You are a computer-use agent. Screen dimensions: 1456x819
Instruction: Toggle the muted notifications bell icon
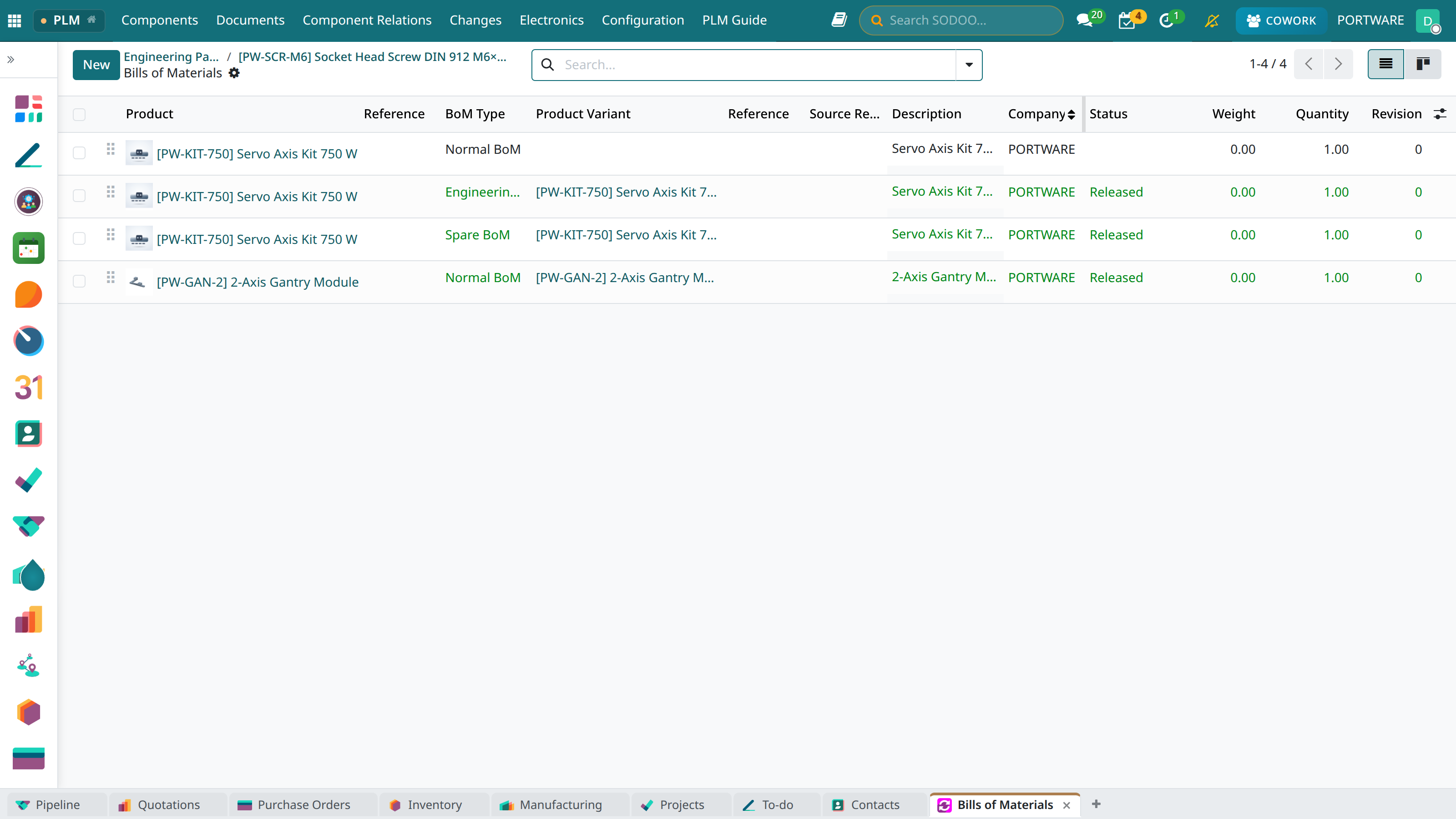pyautogui.click(x=1212, y=20)
